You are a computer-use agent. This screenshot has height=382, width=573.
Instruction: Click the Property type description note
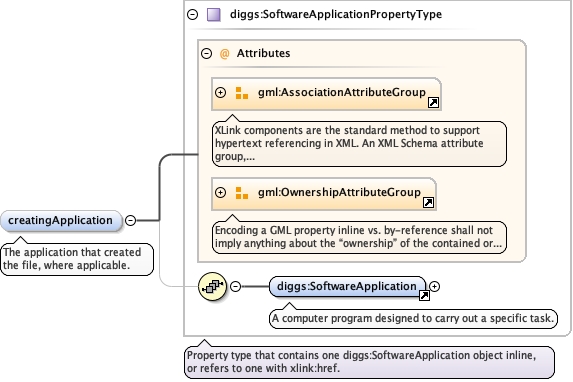369,362
